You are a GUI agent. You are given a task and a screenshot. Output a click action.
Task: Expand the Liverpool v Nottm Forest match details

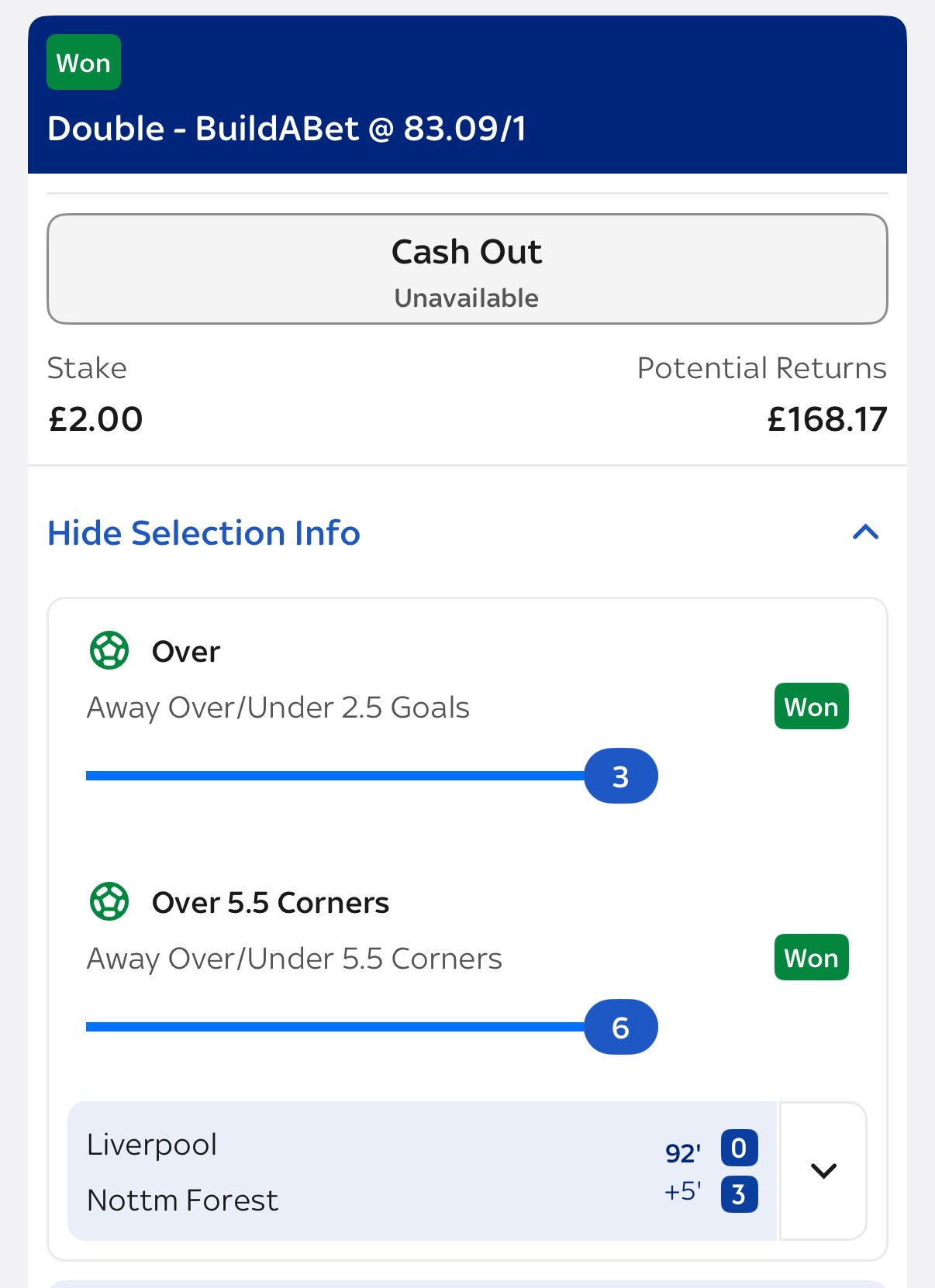[823, 1170]
